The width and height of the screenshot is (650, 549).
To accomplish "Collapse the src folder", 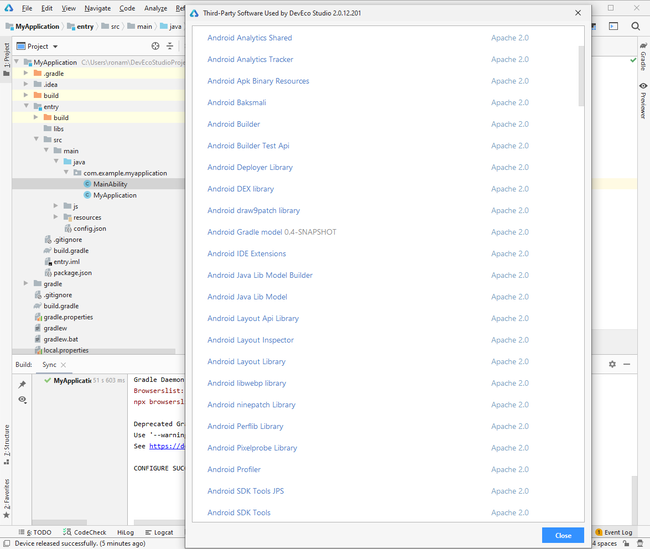I will pos(36,139).
